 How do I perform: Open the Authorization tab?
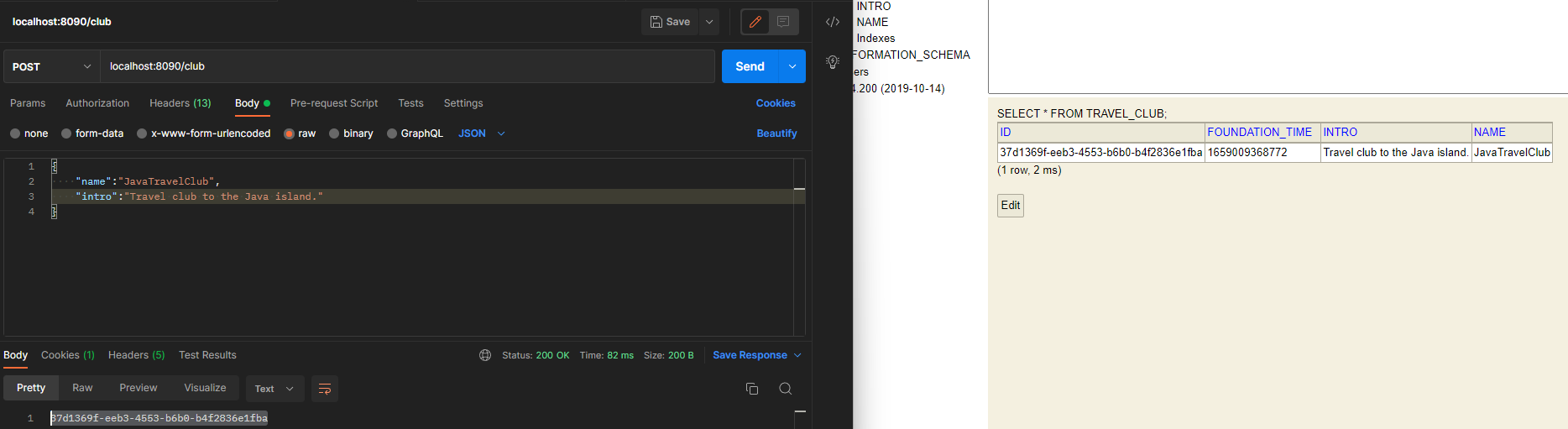coord(97,103)
